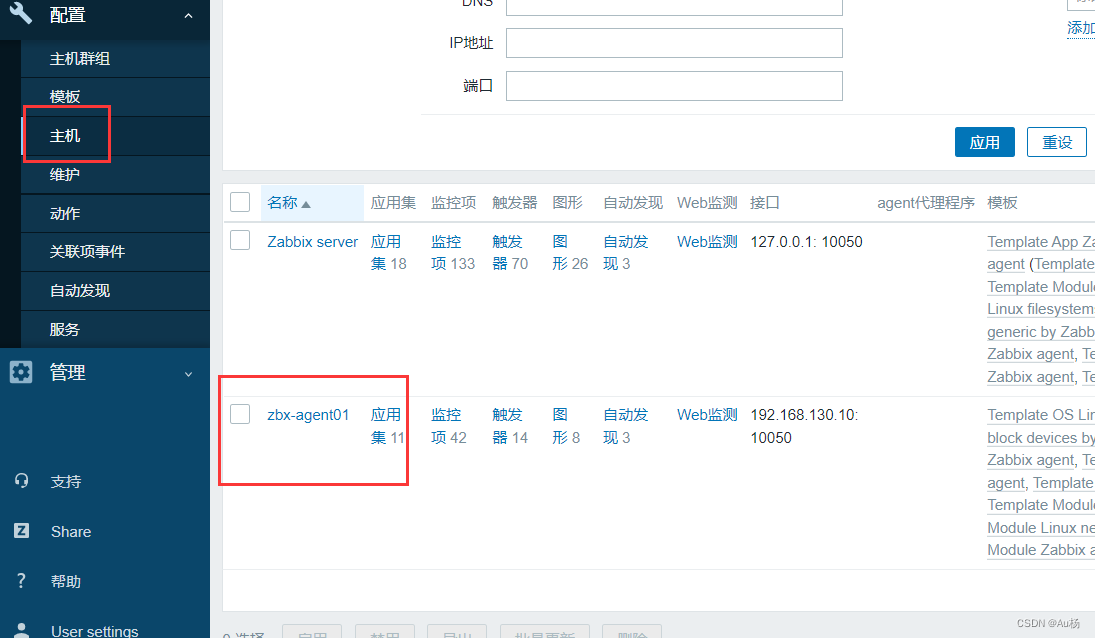Open the Zabbix server host link

tap(312, 242)
